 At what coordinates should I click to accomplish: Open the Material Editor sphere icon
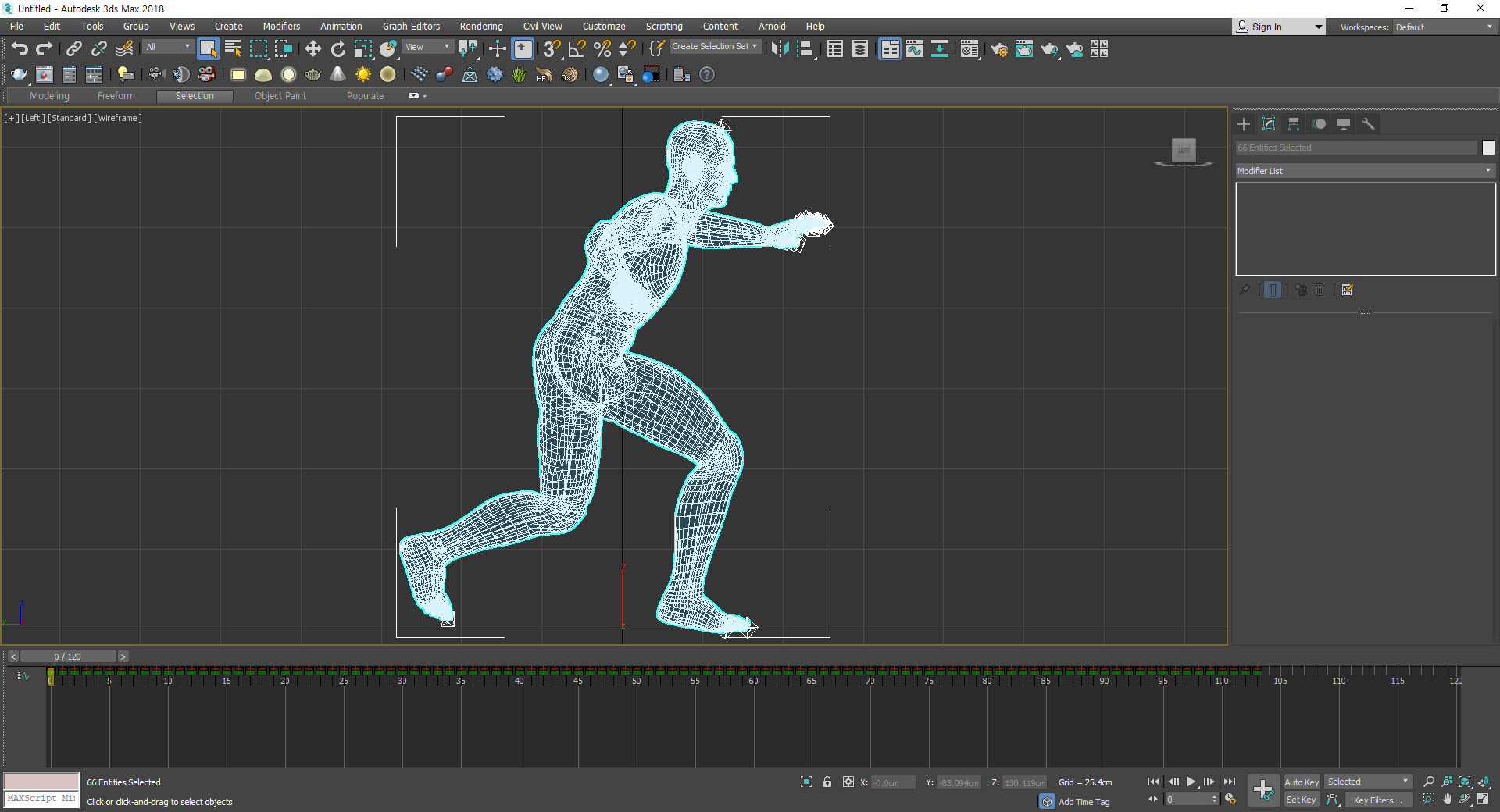(969, 49)
